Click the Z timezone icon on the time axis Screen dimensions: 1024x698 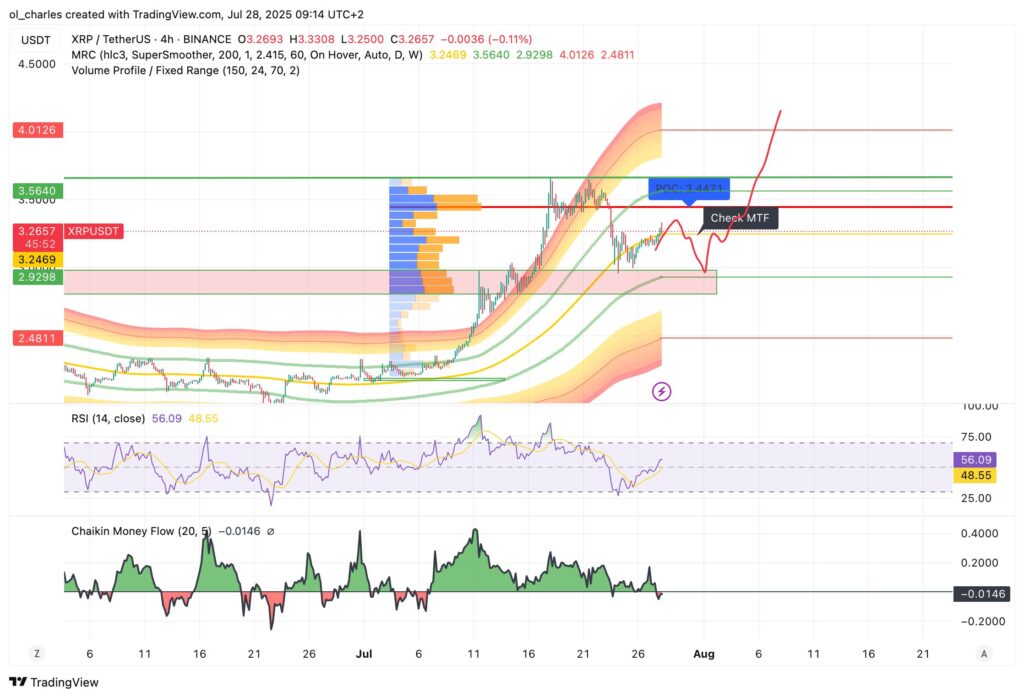(36, 653)
